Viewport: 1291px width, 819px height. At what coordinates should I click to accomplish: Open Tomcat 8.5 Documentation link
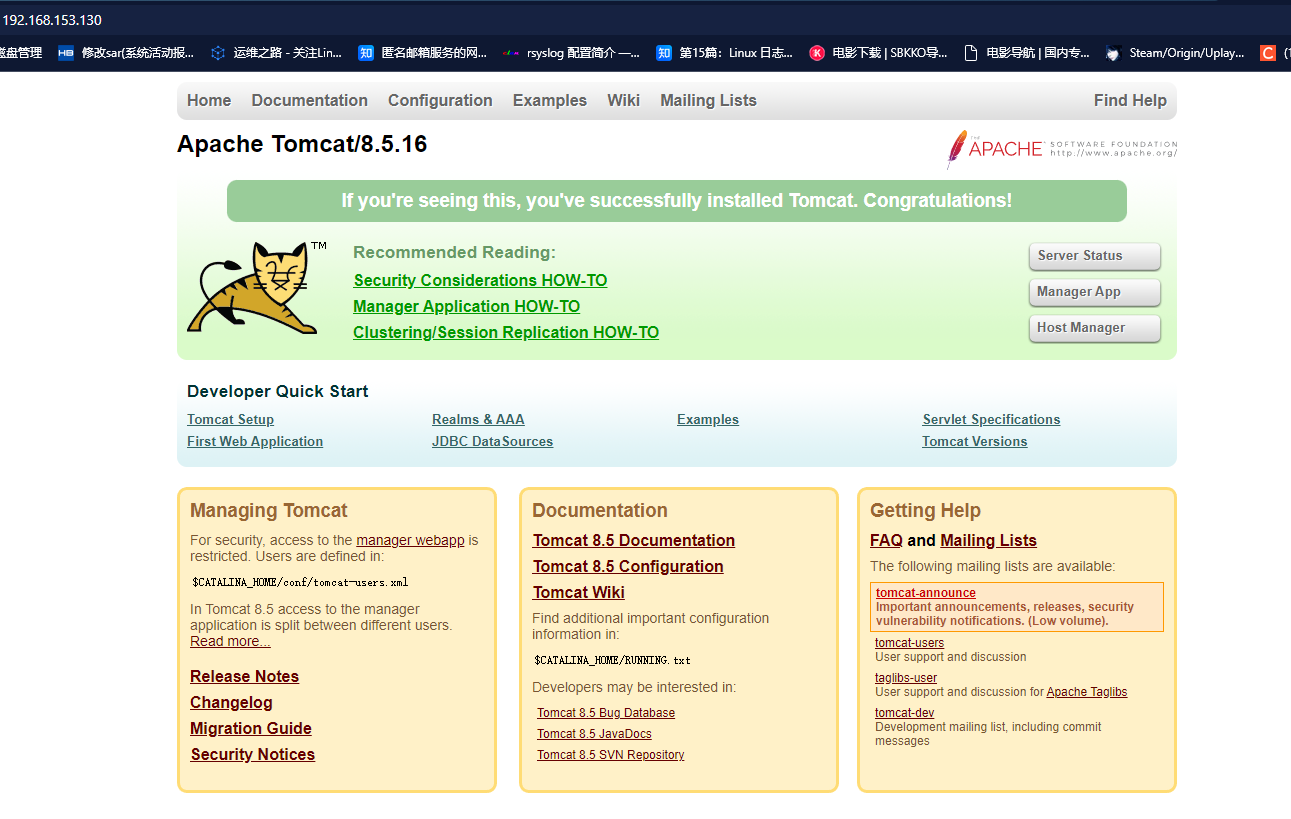[x=634, y=541]
